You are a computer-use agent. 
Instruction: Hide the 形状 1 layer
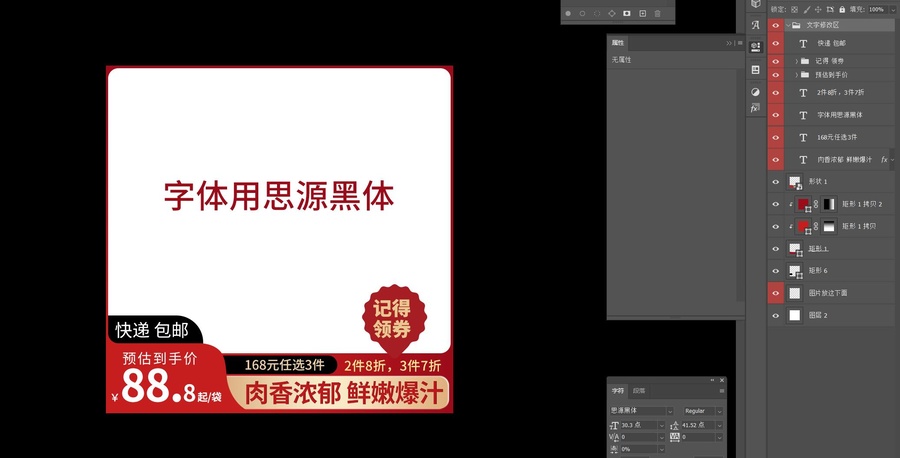coord(775,181)
